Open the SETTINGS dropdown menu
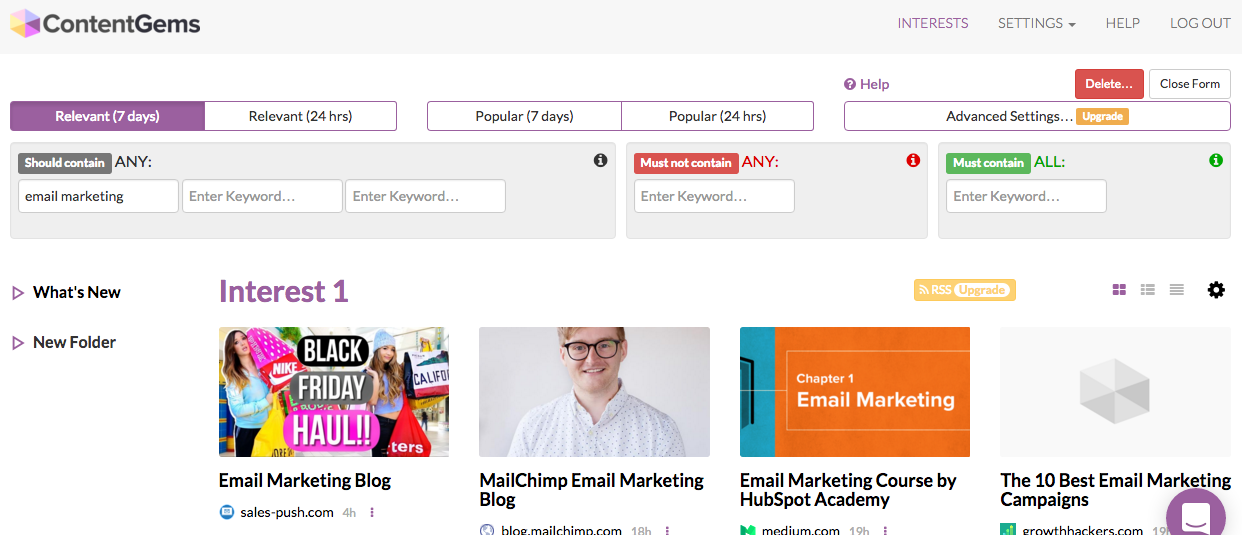1242x535 pixels. (x=1037, y=23)
